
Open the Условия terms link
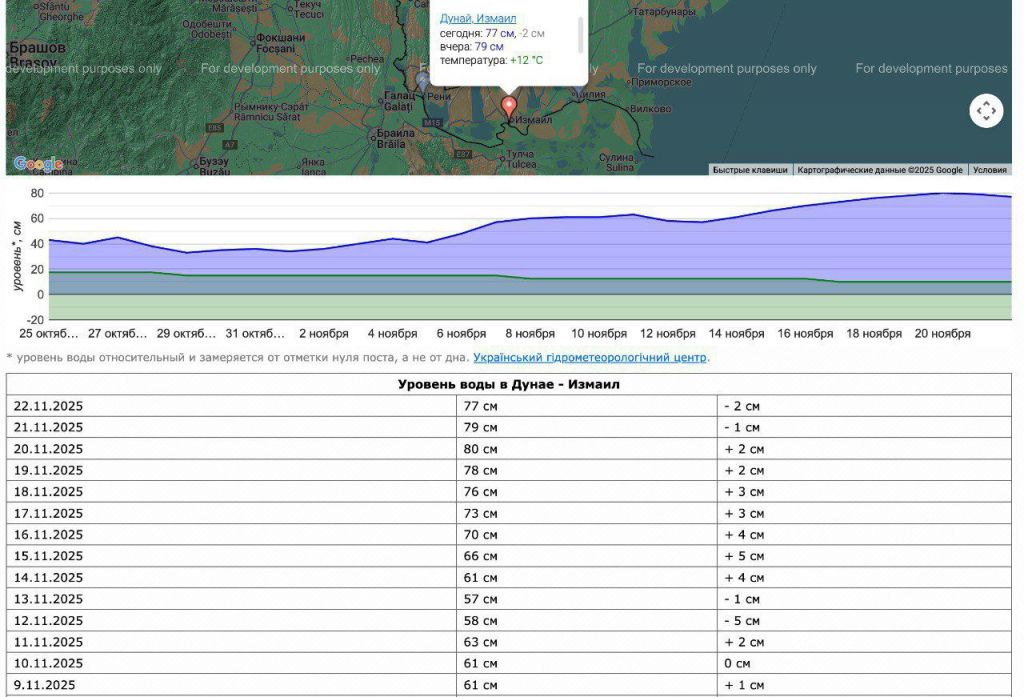tap(989, 170)
